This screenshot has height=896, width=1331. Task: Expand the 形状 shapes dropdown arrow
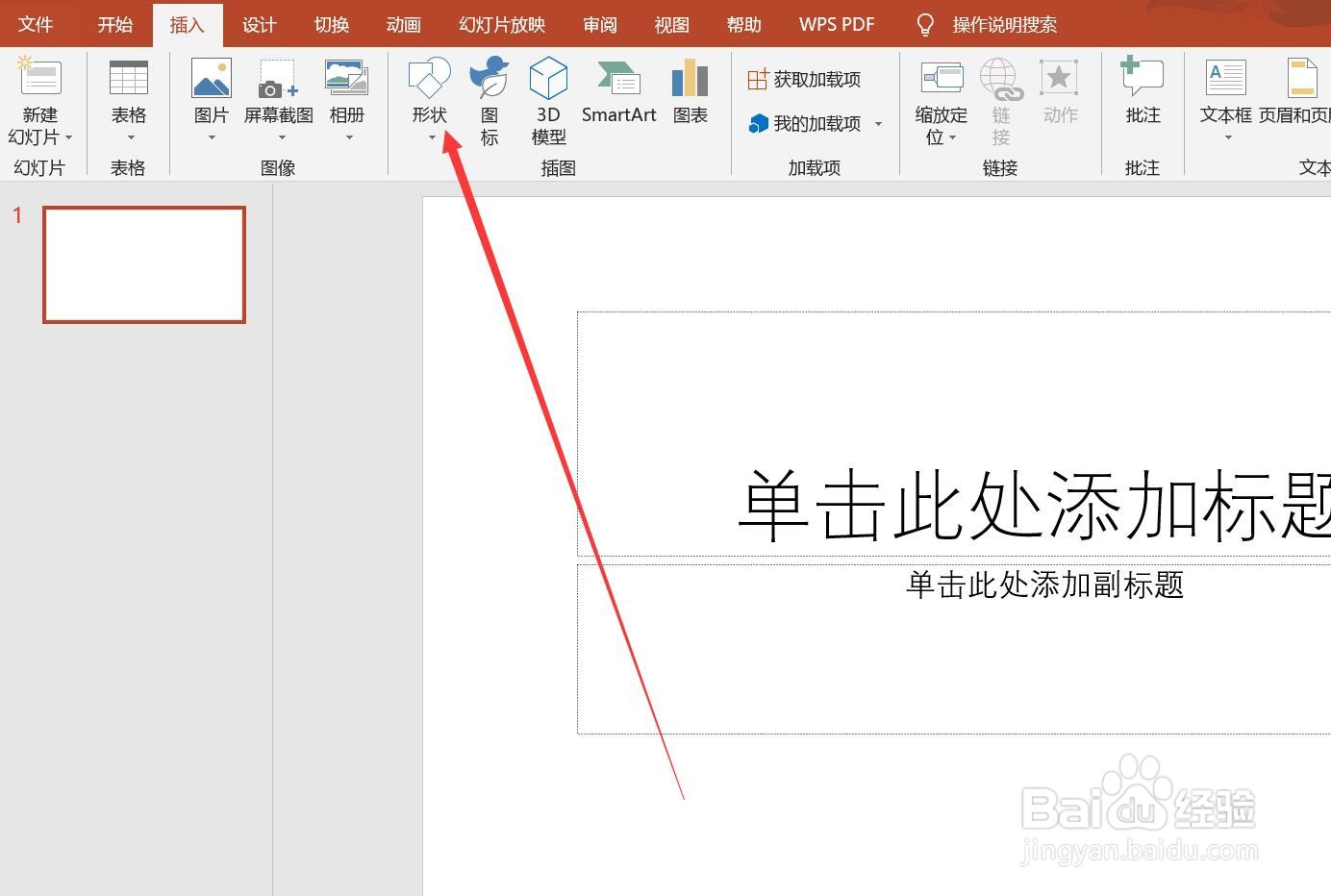(430, 137)
